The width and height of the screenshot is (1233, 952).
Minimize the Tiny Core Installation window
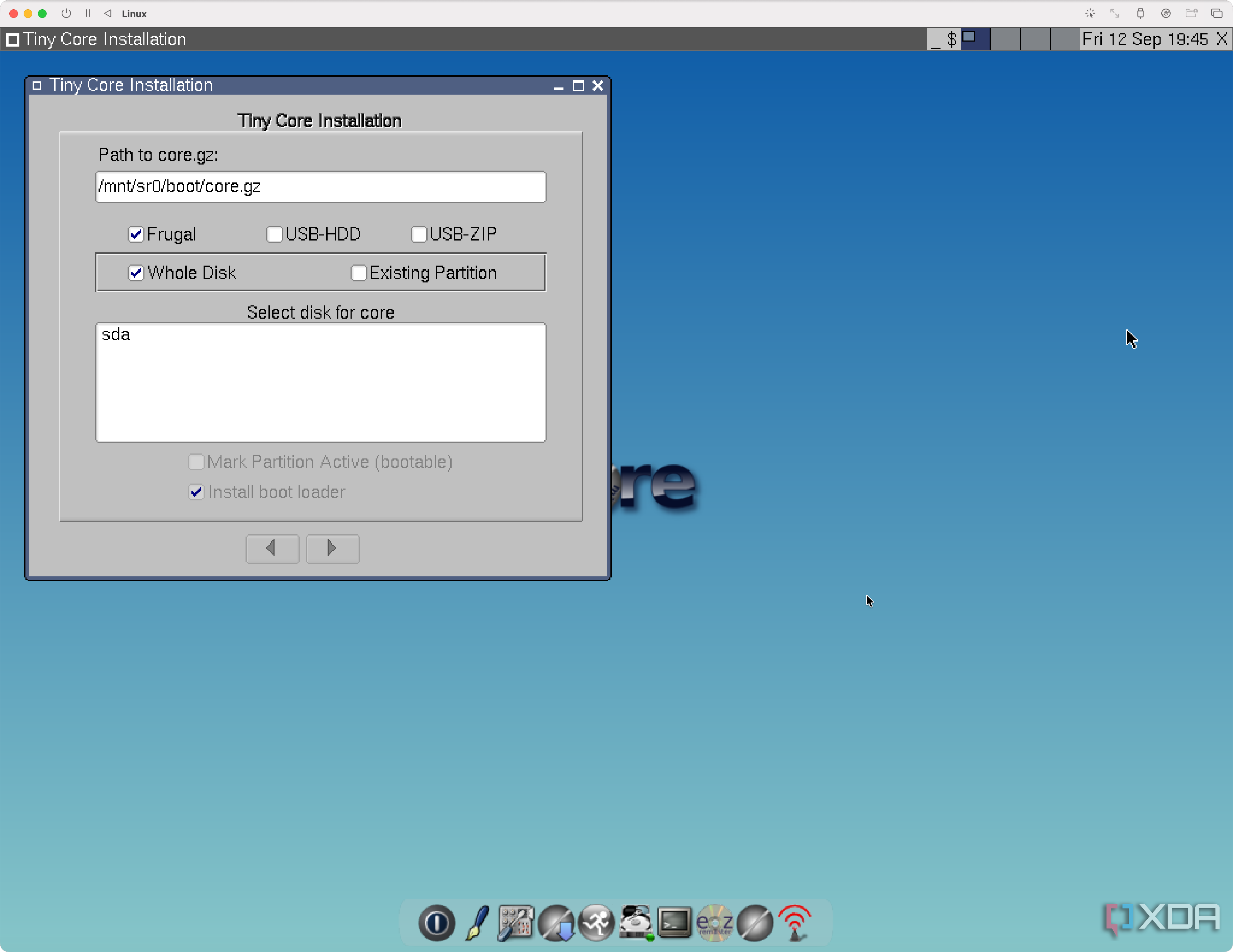(558, 86)
